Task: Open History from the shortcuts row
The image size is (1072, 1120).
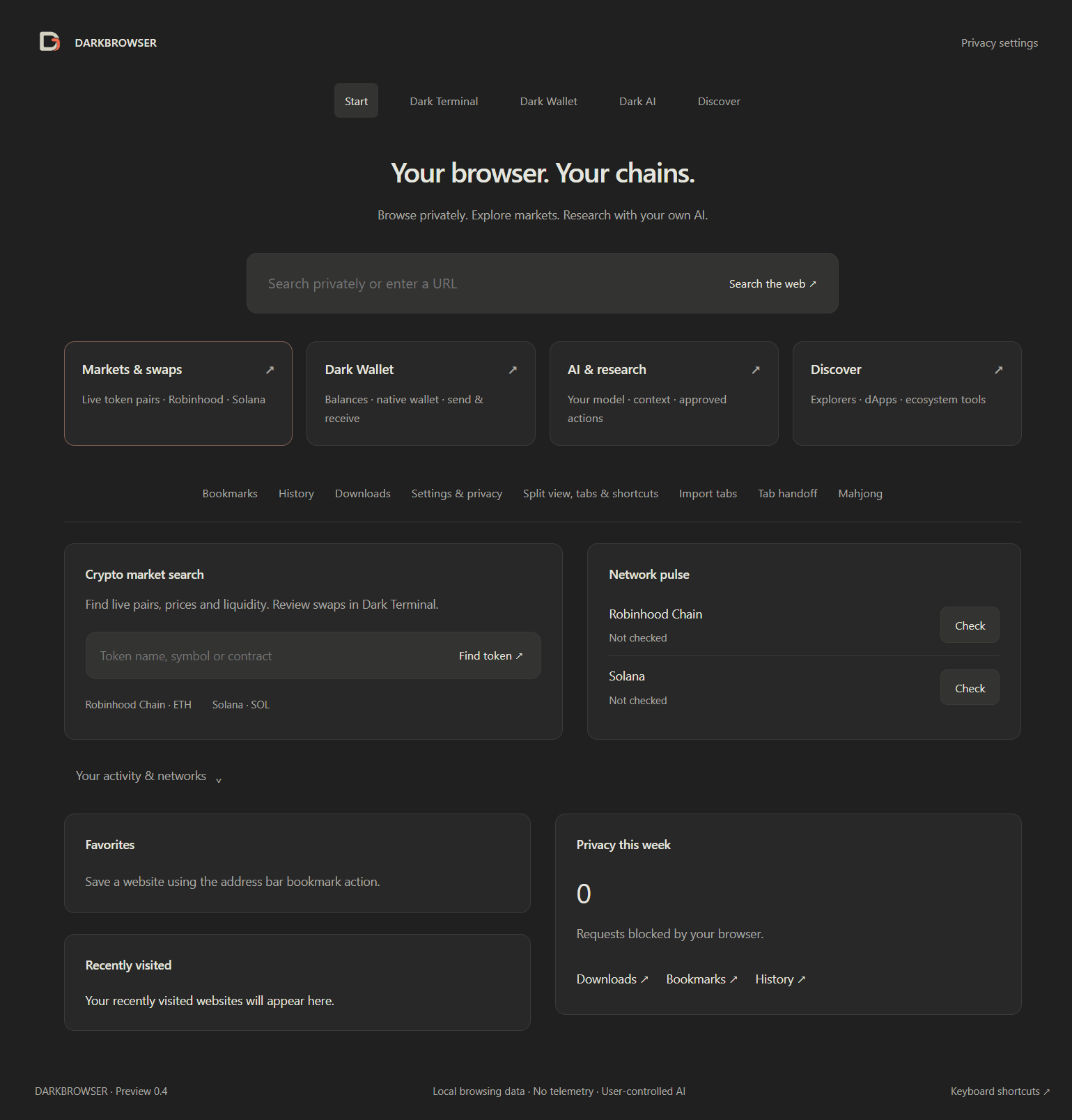Action: (x=296, y=493)
